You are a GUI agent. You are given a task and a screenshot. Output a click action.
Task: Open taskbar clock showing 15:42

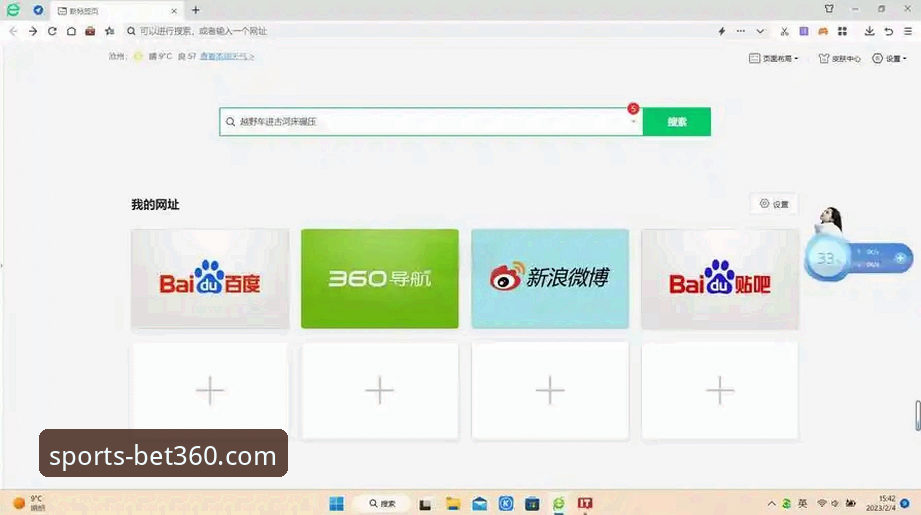(x=880, y=503)
